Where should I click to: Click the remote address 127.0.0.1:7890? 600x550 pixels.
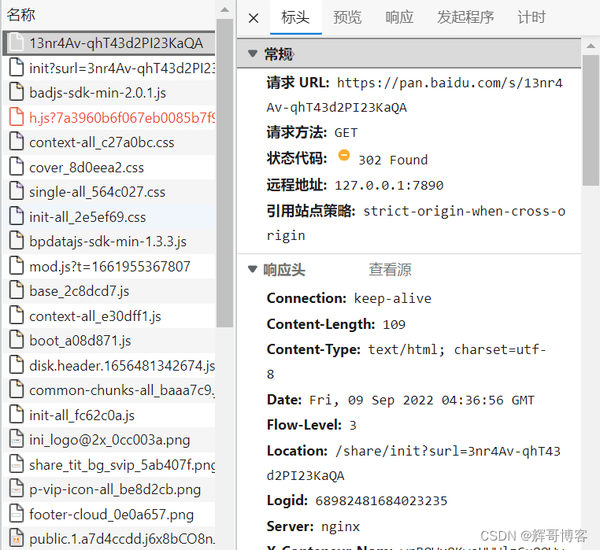[389, 186]
